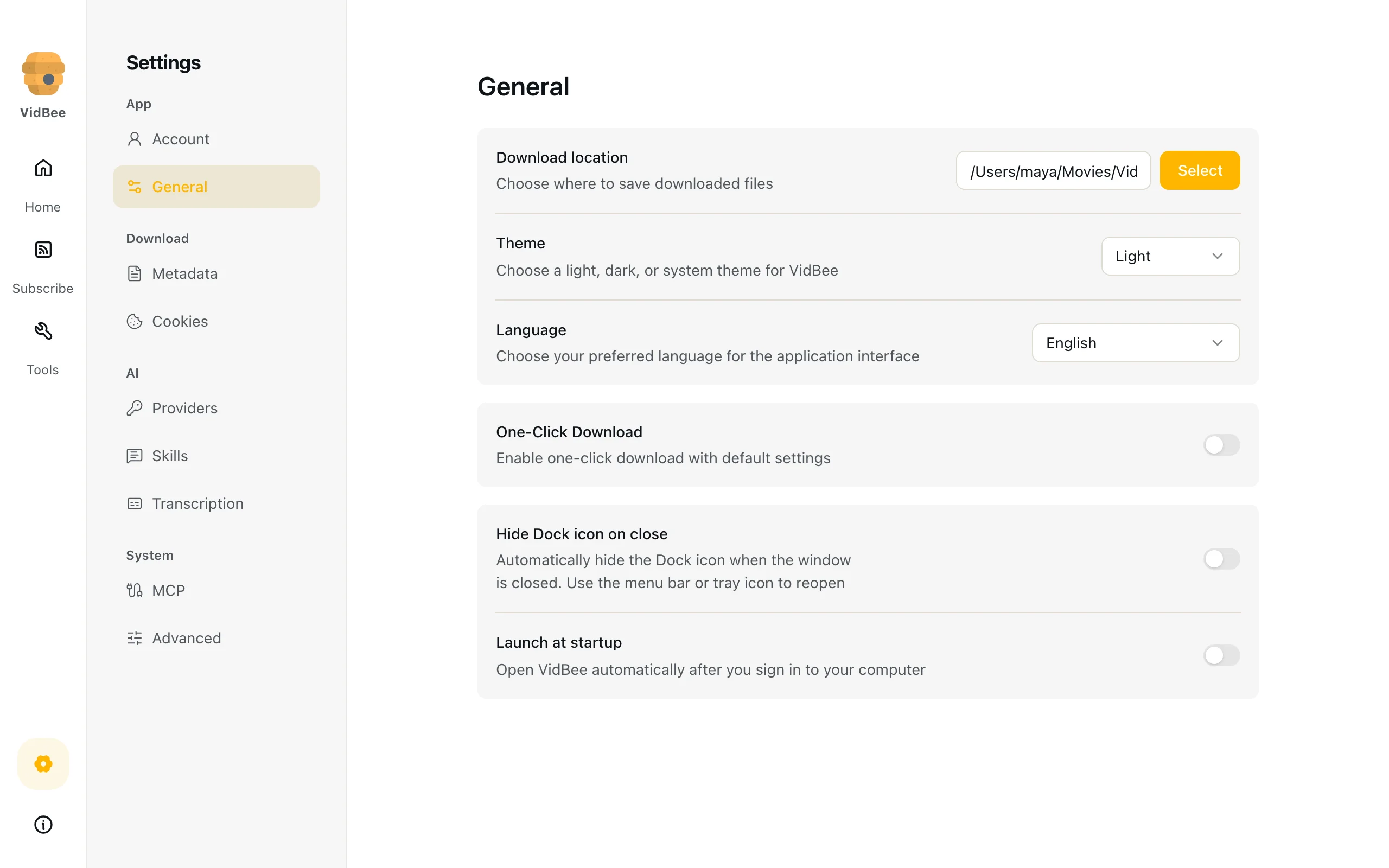Click the Transcription captions icon
This screenshot has height=868, width=1389.
tap(135, 503)
